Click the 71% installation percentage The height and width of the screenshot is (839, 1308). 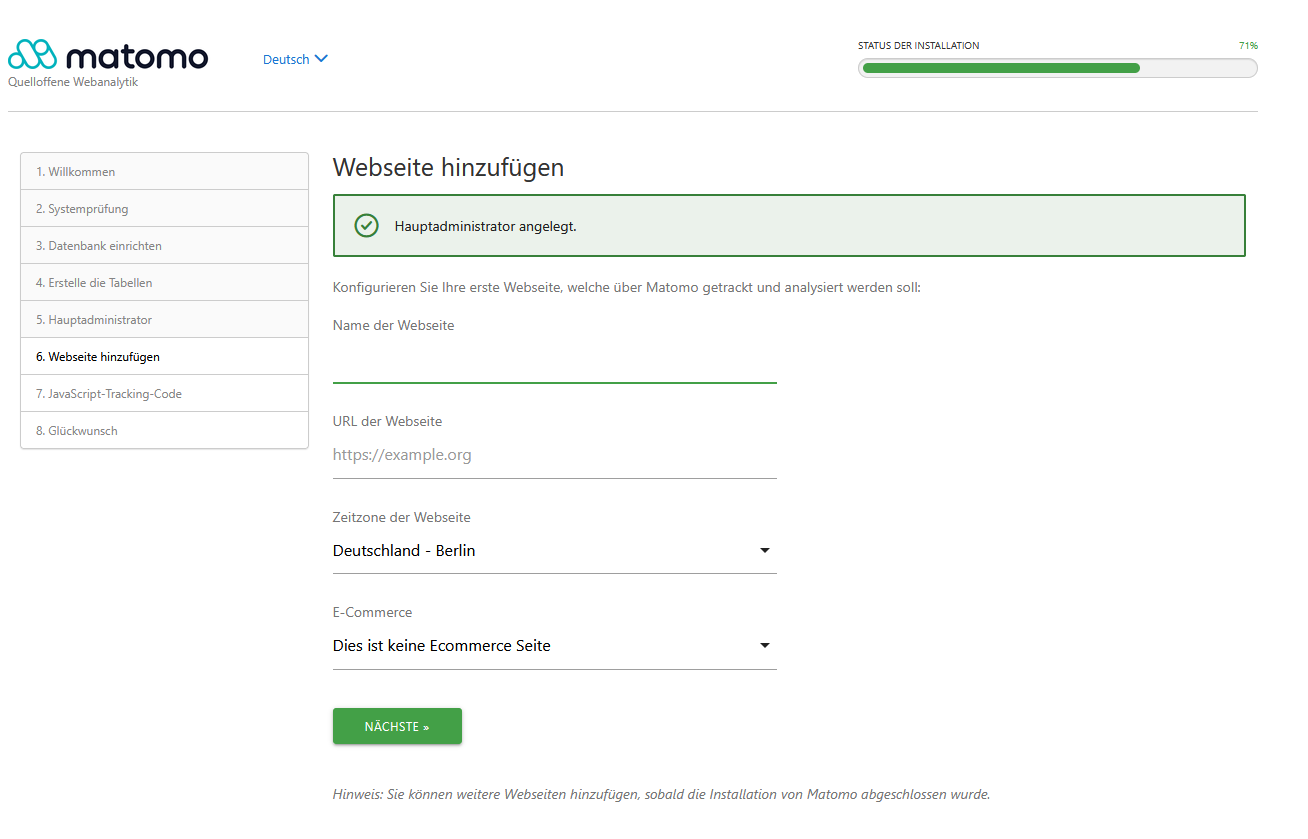tap(1248, 46)
